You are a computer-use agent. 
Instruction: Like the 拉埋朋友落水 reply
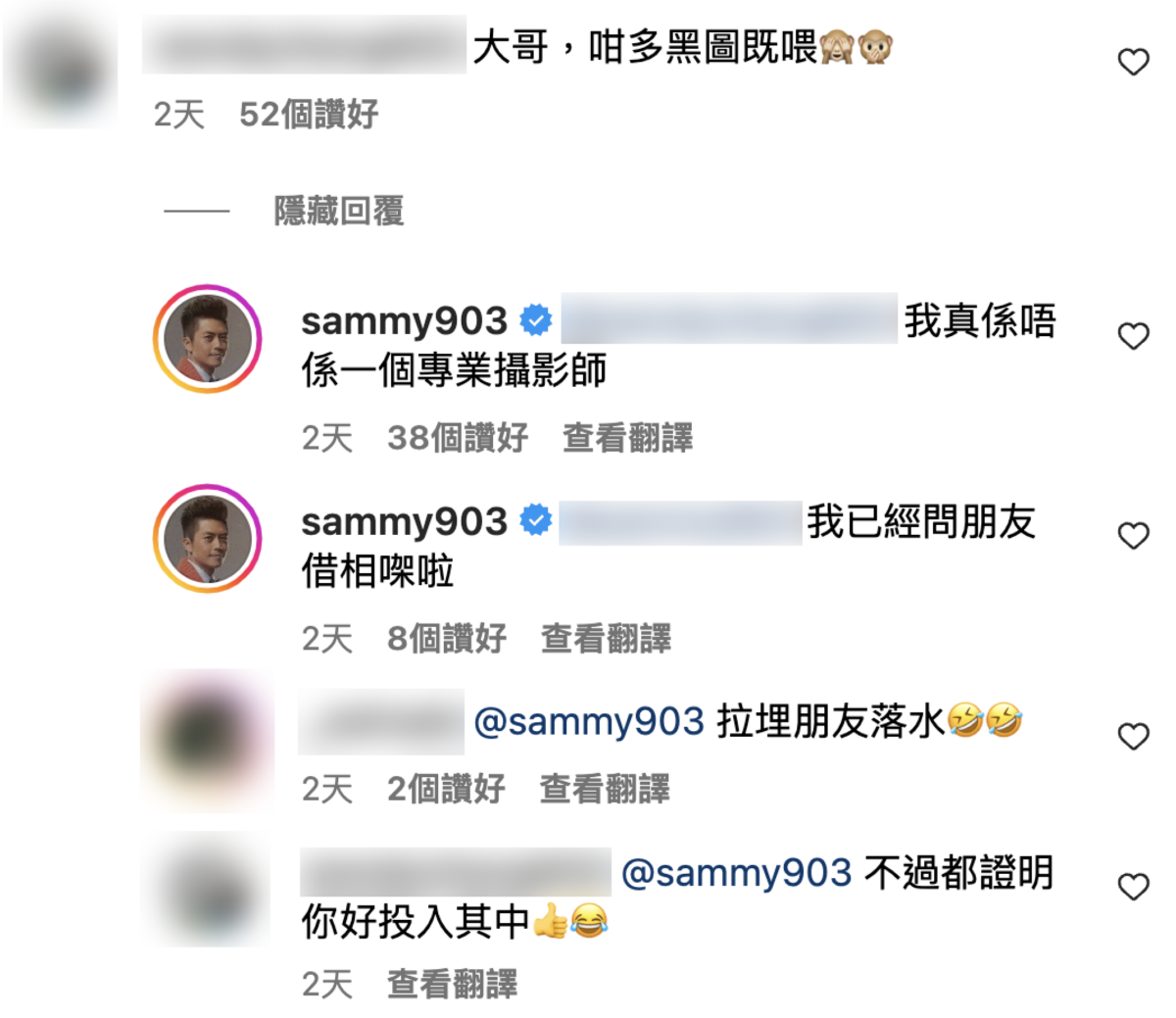[x=1133, y=736]
